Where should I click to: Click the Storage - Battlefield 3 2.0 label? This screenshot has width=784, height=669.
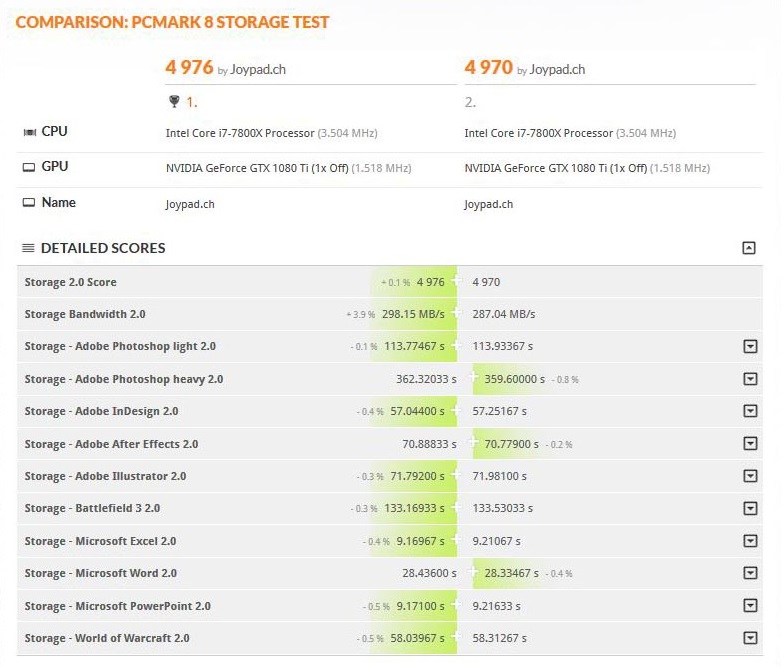(x=92, y=508)
